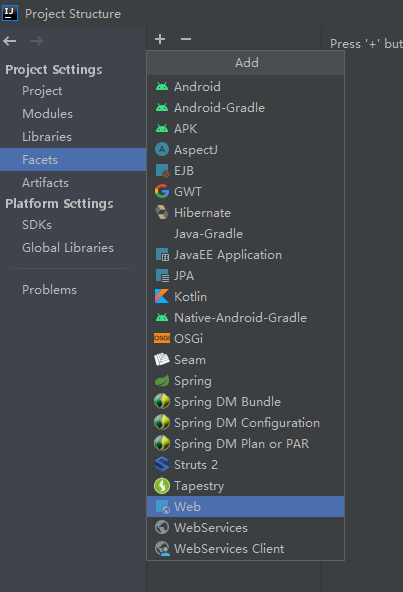Pick WebServices Client entry

click(246, 549)
